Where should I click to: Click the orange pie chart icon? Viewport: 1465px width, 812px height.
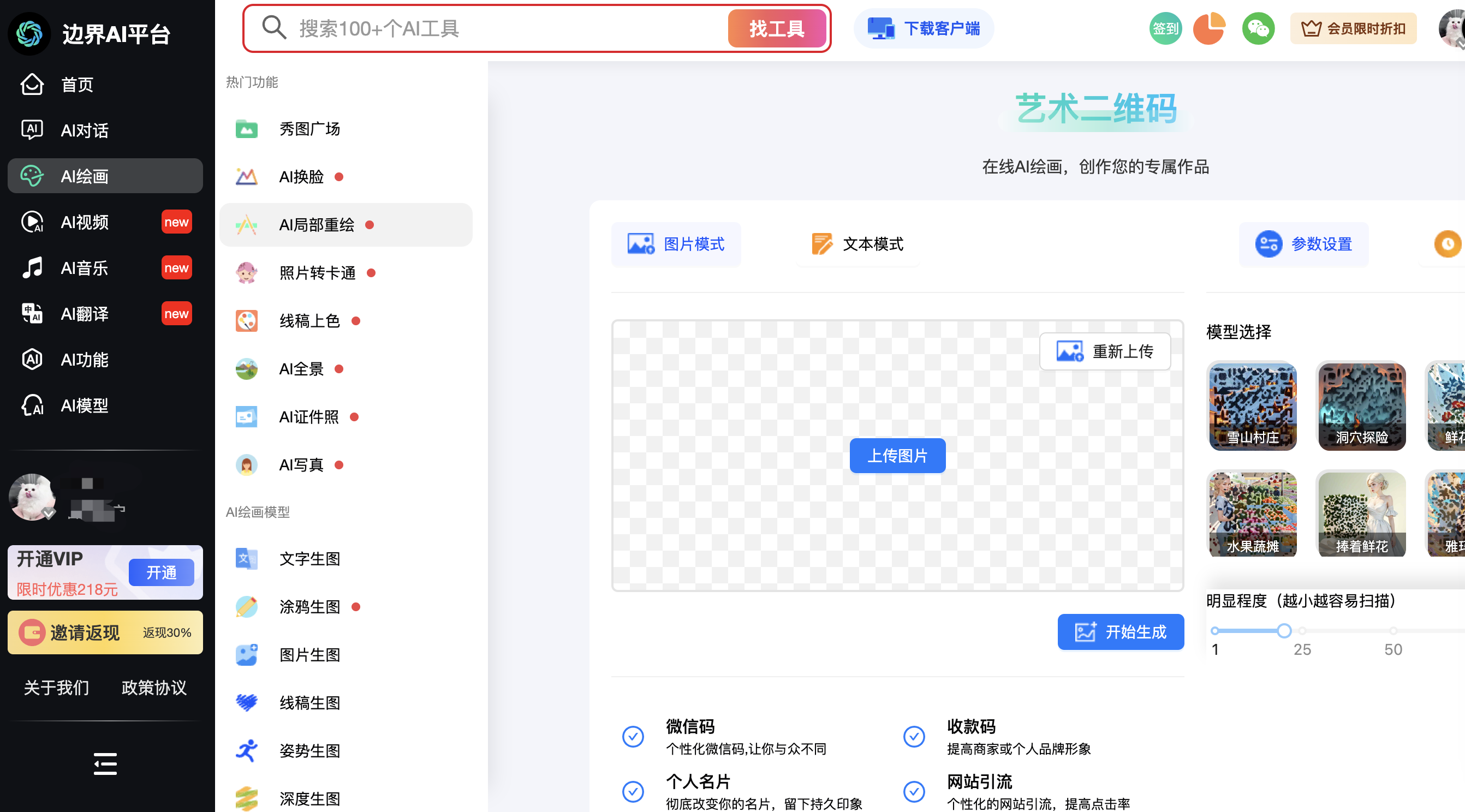click(x=1209, y=28)
